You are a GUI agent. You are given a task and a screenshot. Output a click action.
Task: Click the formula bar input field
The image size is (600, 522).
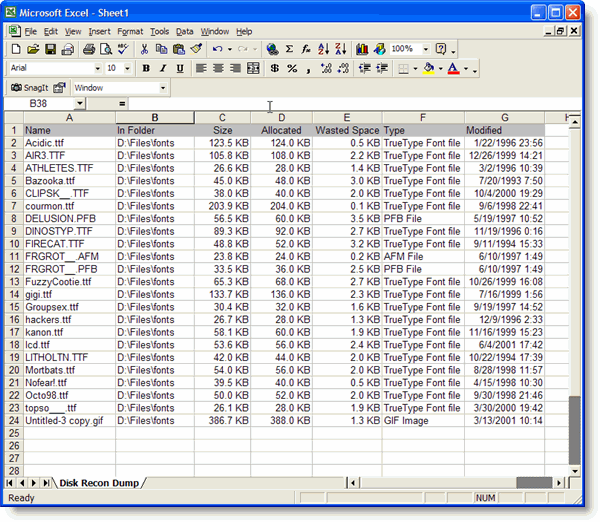click(x=354, y=104)
